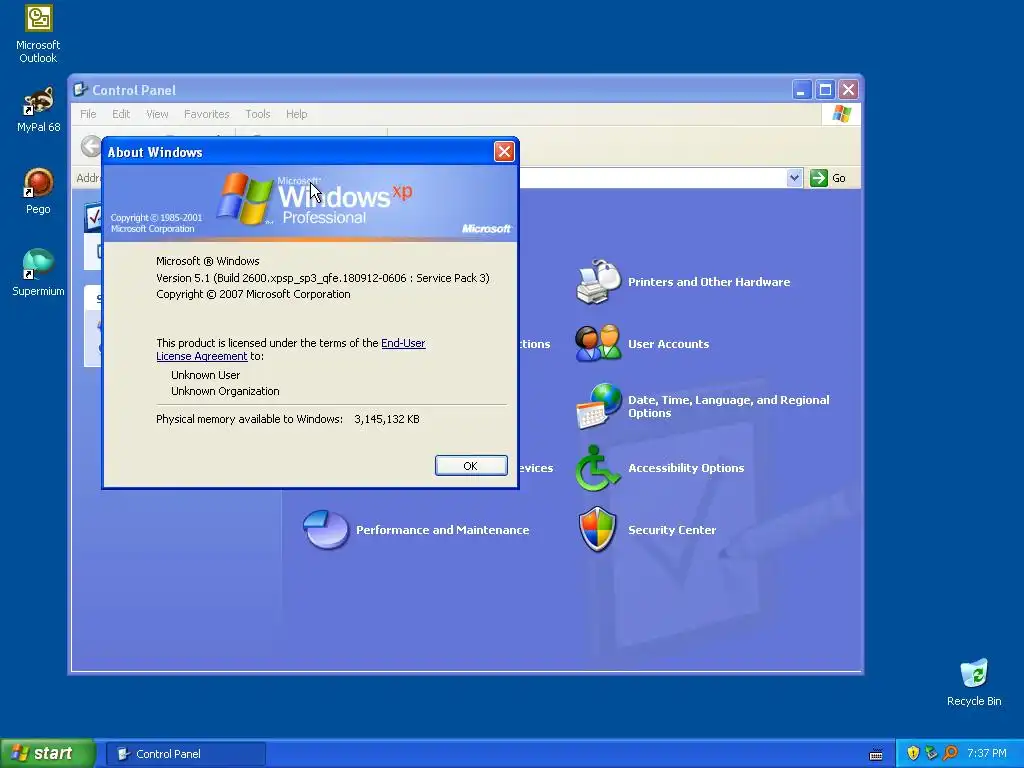Close the About Windows dialog

tap(504, 152)
